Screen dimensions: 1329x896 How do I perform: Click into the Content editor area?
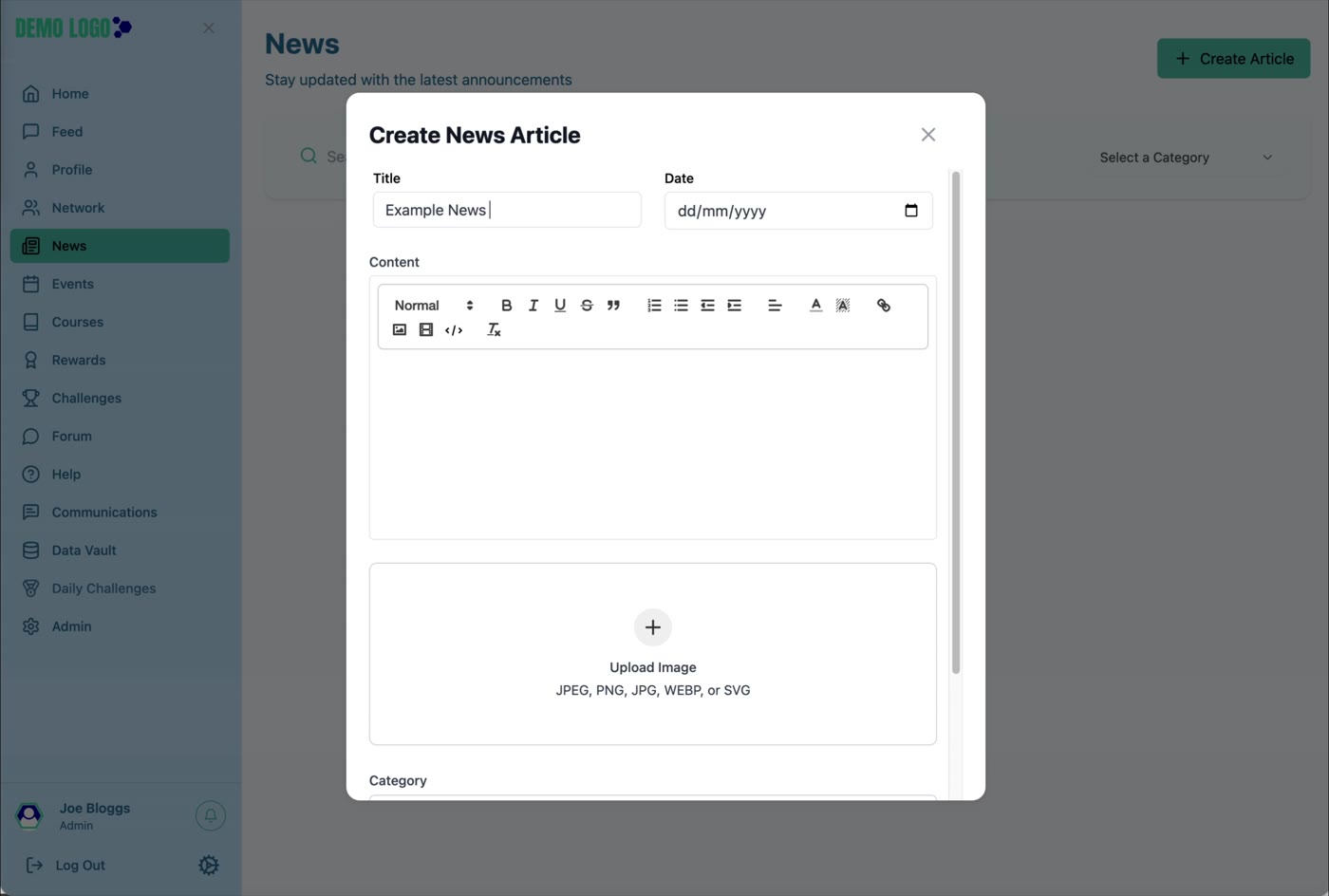coord(653,443)
